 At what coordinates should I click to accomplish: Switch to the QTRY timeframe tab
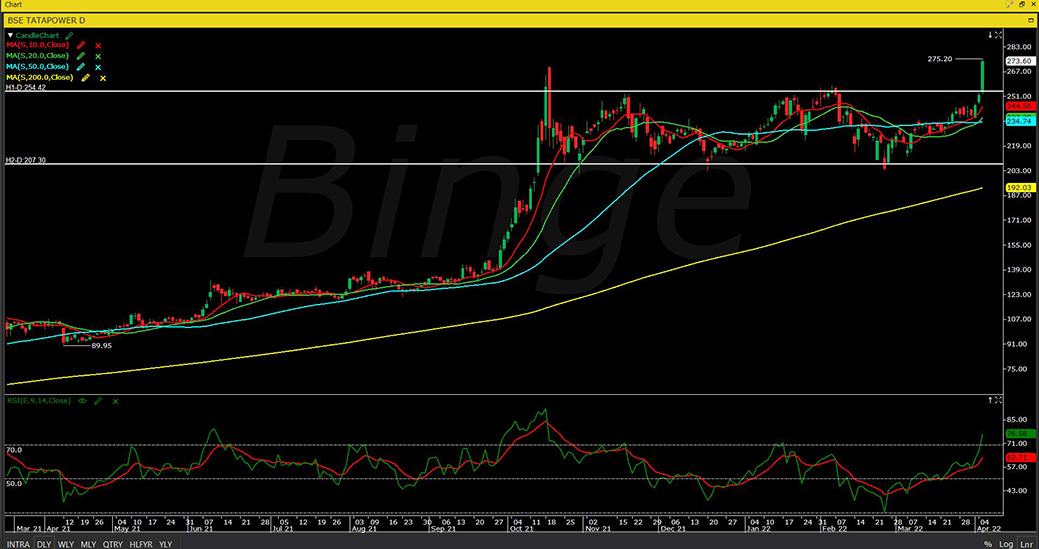point(113,544)
